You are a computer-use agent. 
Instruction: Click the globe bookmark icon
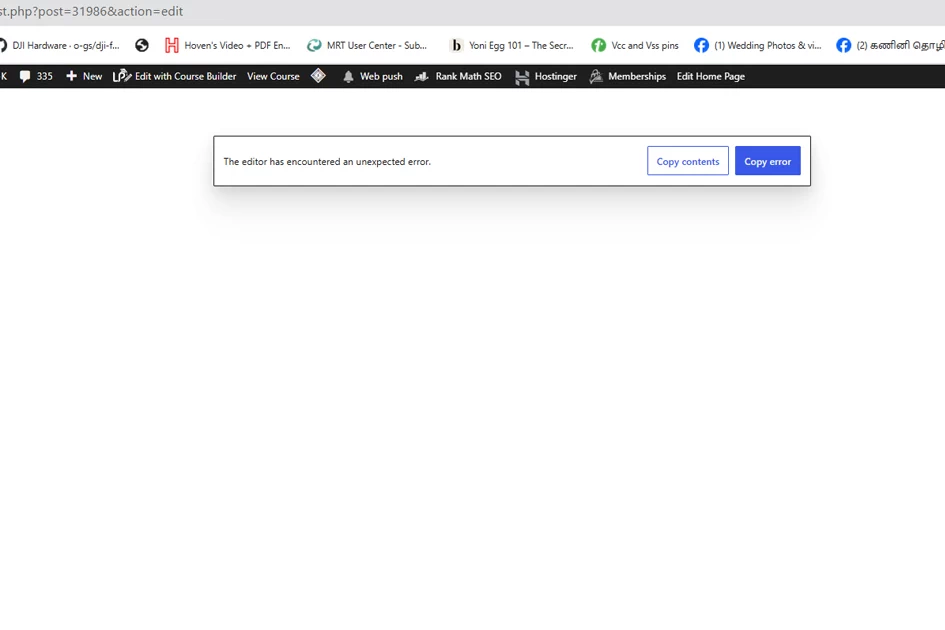142,45
